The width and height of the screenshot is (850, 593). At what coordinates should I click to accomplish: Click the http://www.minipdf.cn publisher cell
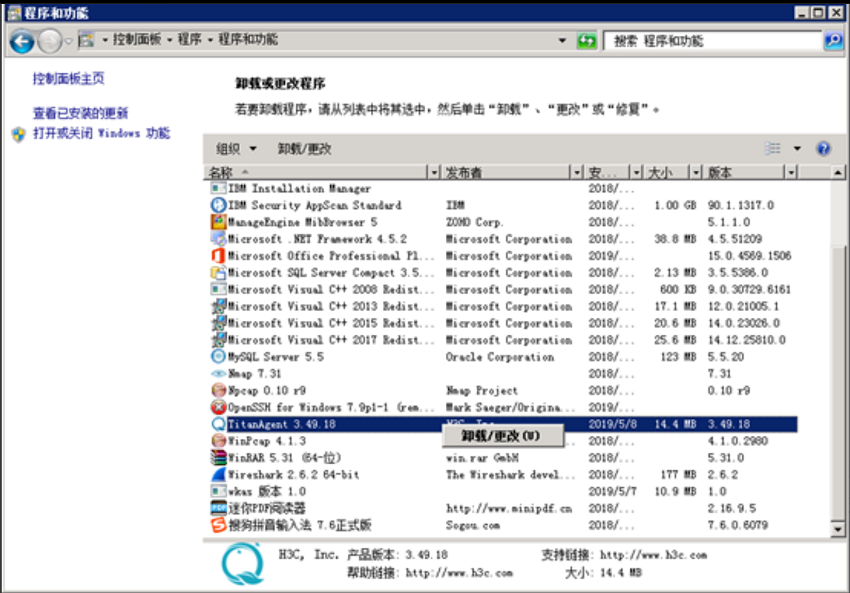coord(508,508)
